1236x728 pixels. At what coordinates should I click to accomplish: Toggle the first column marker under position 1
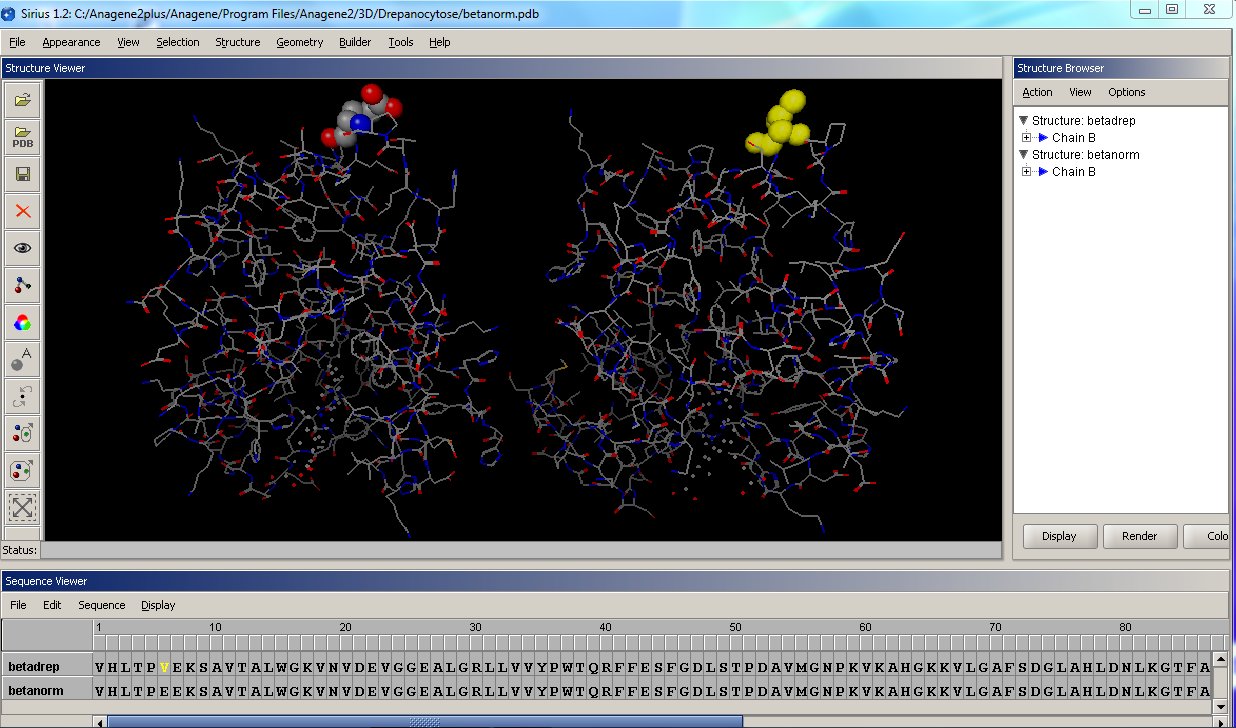pos(99,643)
